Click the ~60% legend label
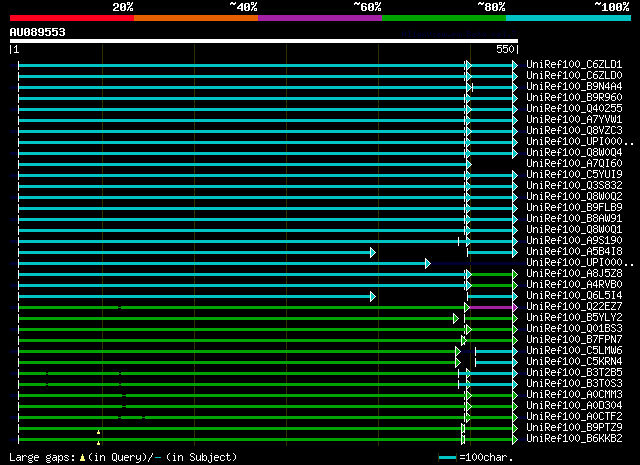The image size is (640, 465). click(367, 7)
